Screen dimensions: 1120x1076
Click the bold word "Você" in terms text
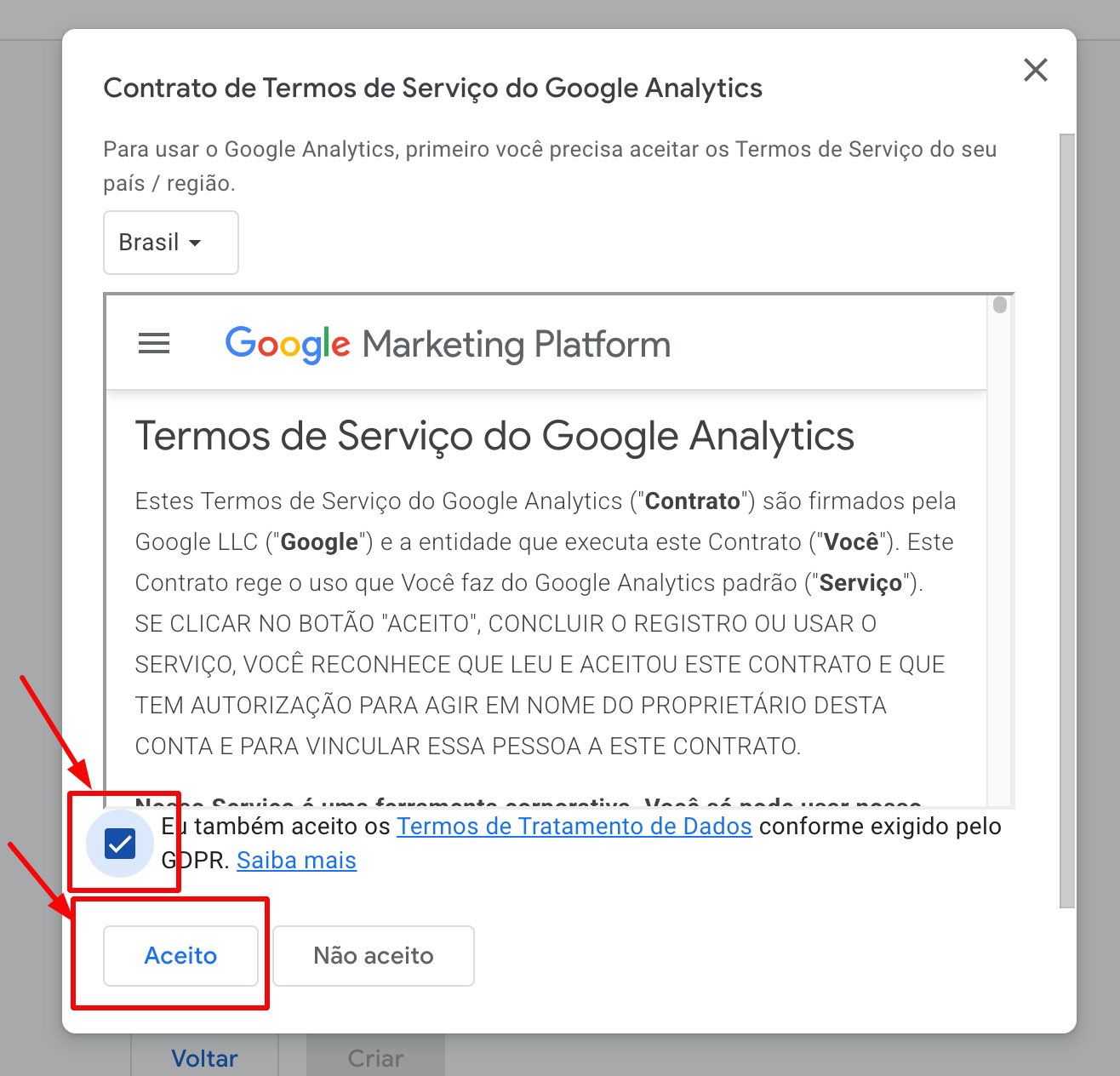click(851, 542)
